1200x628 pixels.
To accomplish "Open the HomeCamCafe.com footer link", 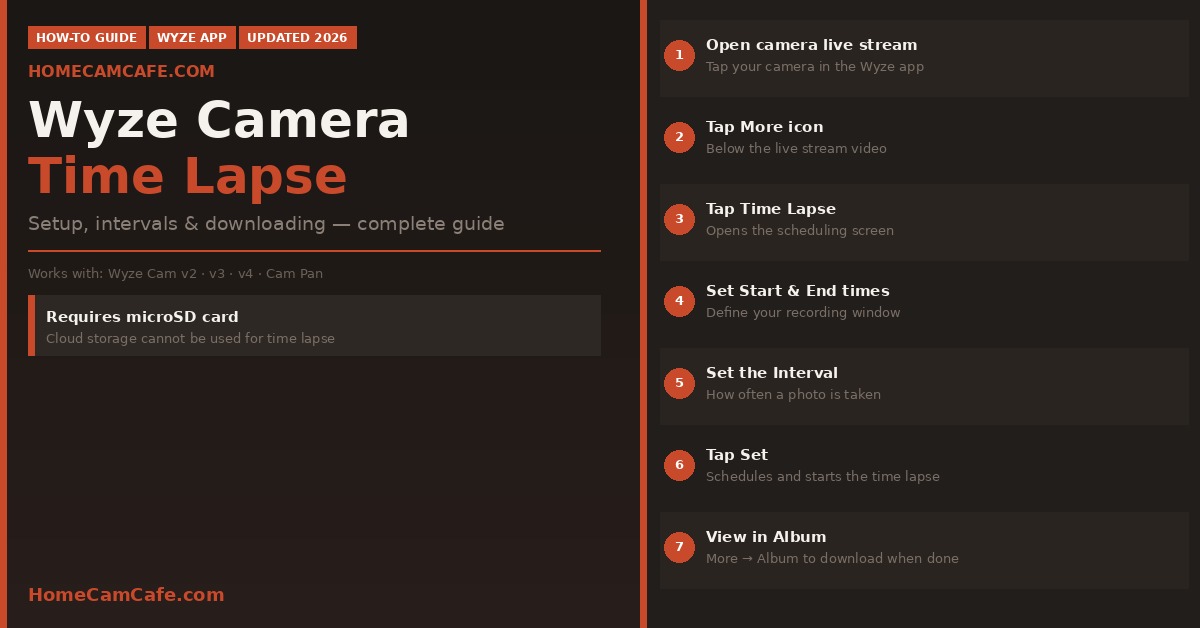I will pyautogui.click(x=126, y=595).
